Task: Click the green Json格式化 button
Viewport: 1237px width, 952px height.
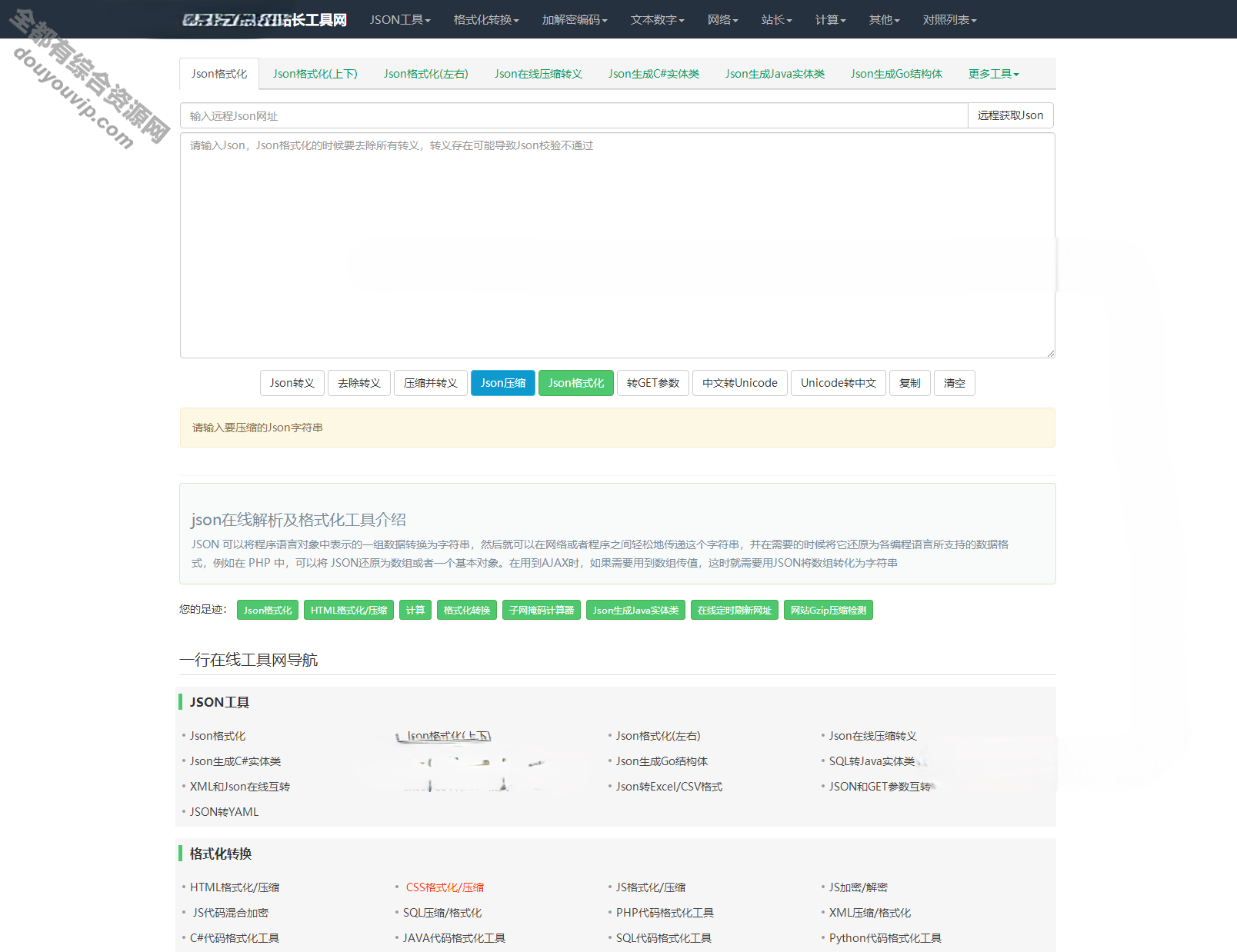Action: pos(576,383)
